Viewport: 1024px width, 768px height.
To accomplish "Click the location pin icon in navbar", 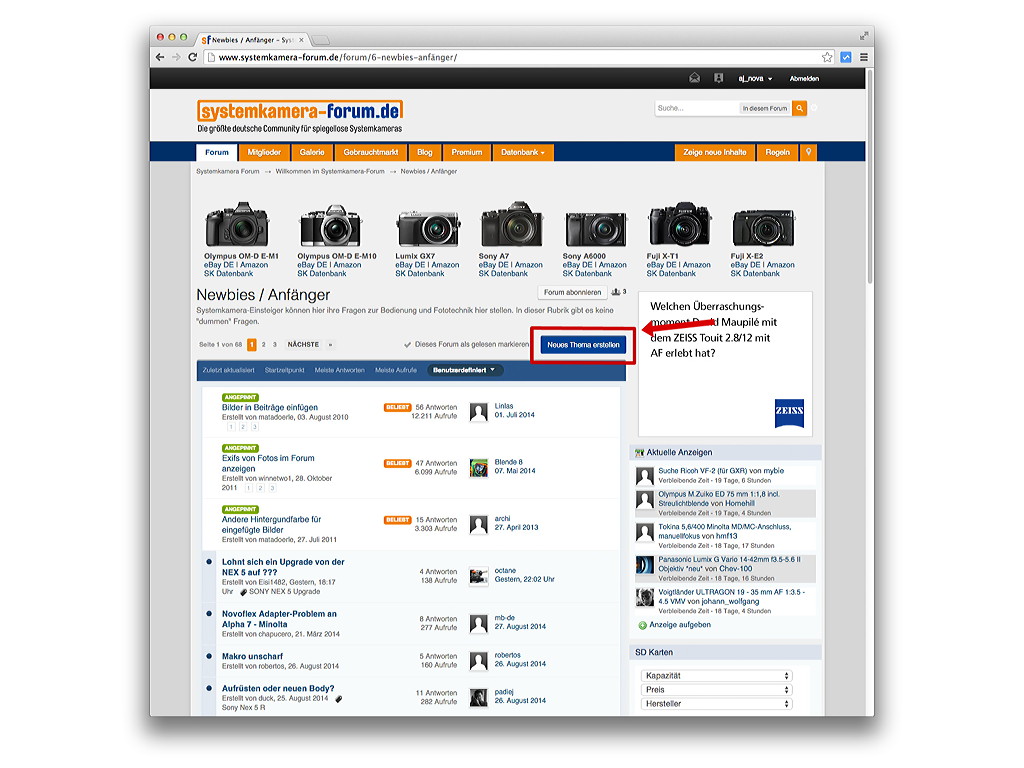I will pos(808,152).
